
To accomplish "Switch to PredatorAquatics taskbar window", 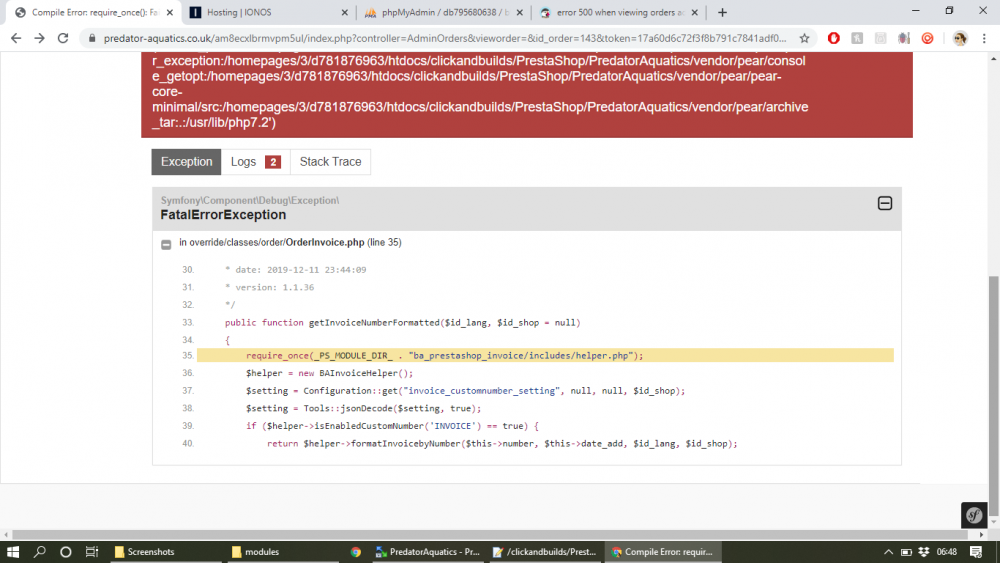I will pos(428,552).
